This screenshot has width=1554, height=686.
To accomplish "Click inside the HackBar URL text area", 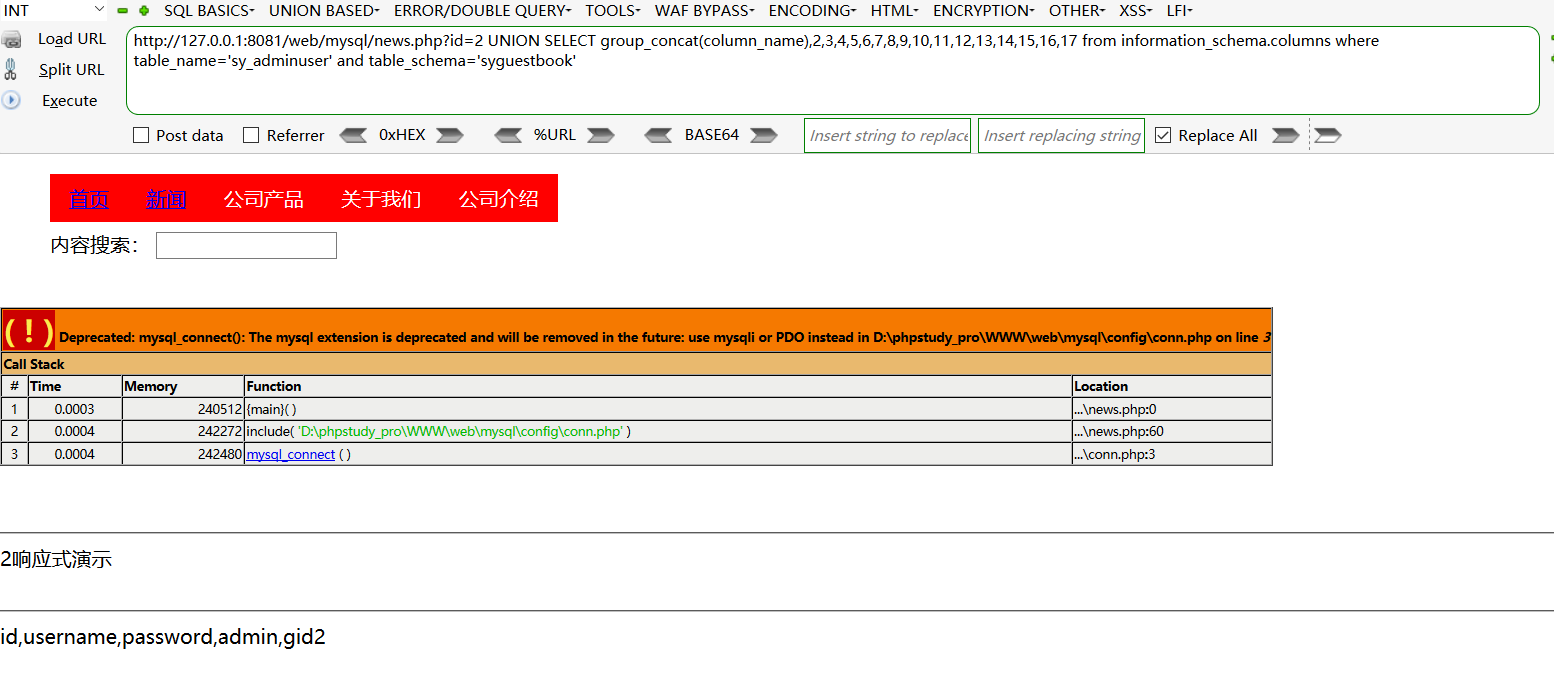I will 832,70.
